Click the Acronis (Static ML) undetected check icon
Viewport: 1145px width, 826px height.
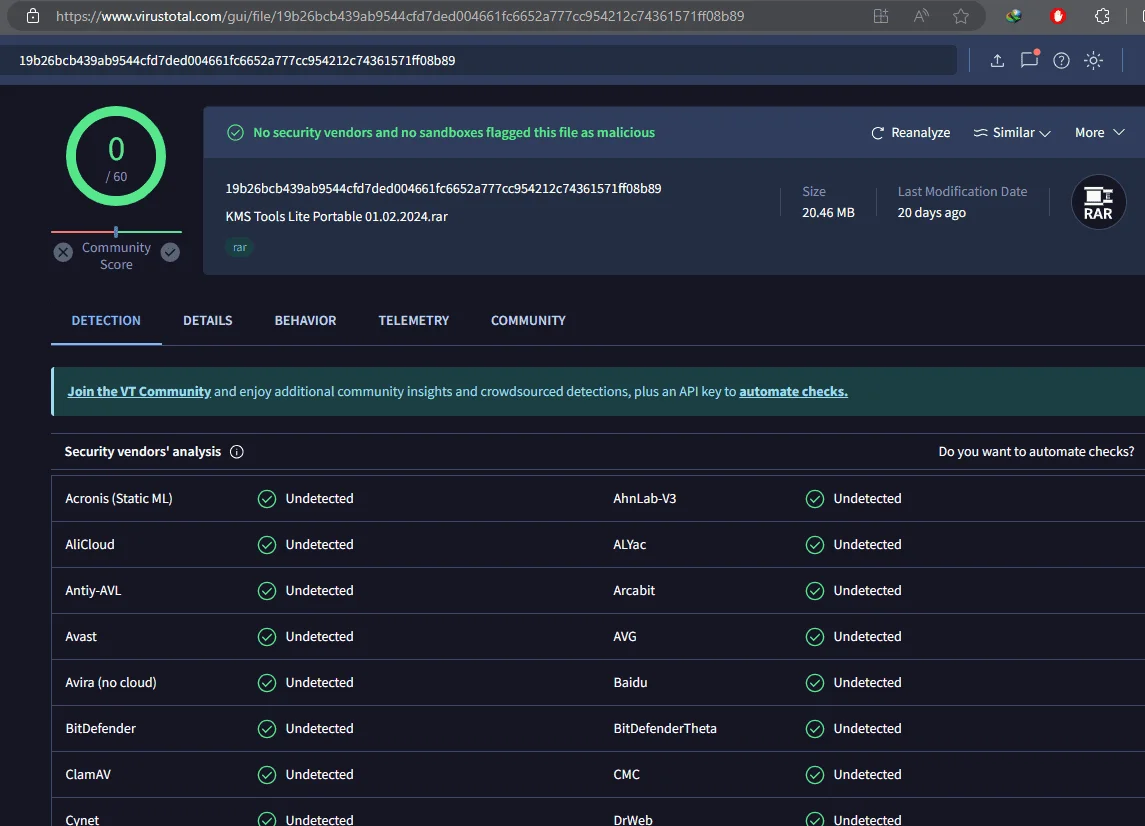(x=267, y=499)
